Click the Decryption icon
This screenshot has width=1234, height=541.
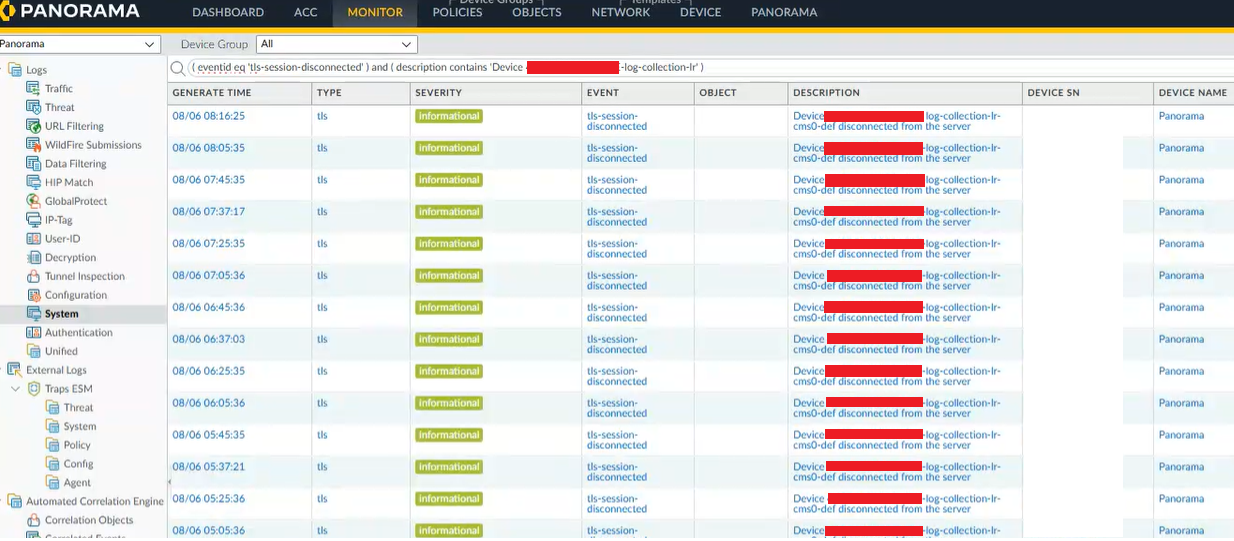click(x=33, y=257)
